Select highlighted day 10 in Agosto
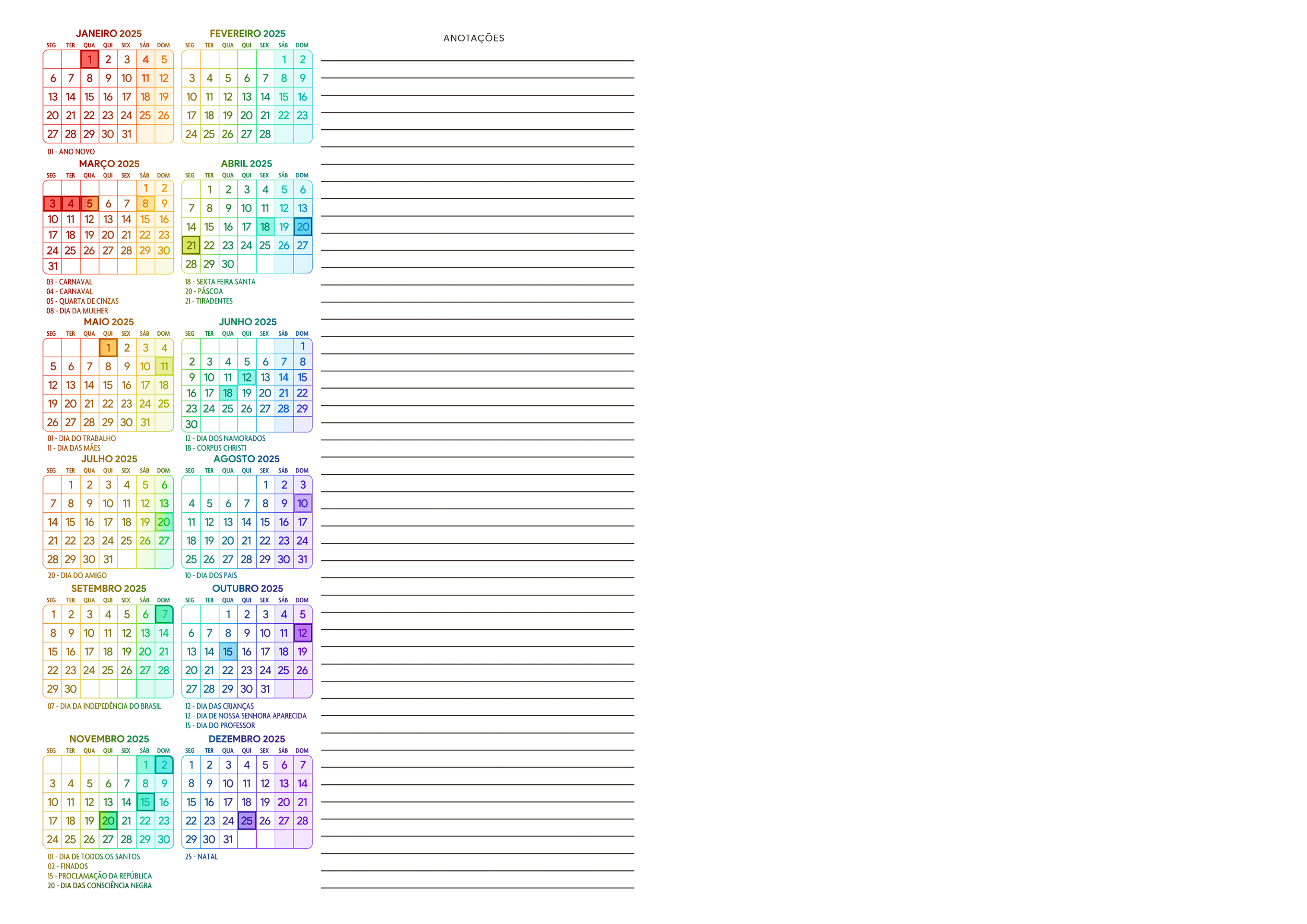The width and height of the screenshot is (1307, 924). point(303,503)
